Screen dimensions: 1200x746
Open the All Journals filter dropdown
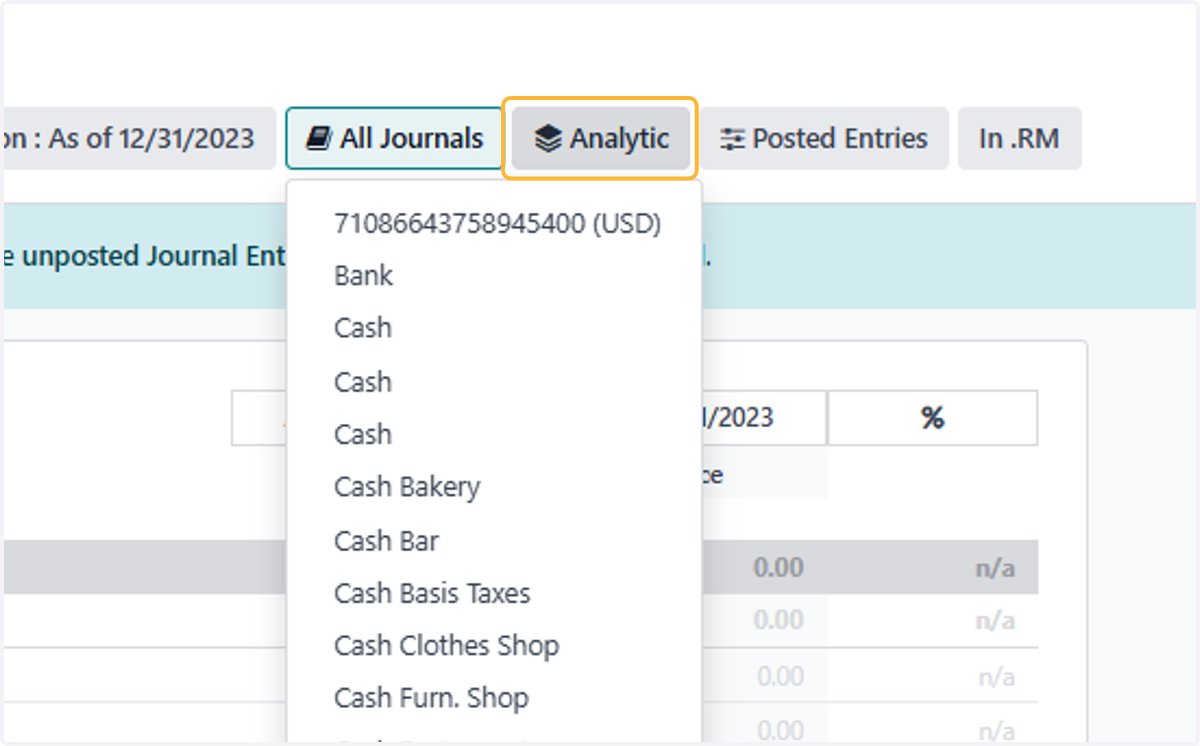coord(394,138)
